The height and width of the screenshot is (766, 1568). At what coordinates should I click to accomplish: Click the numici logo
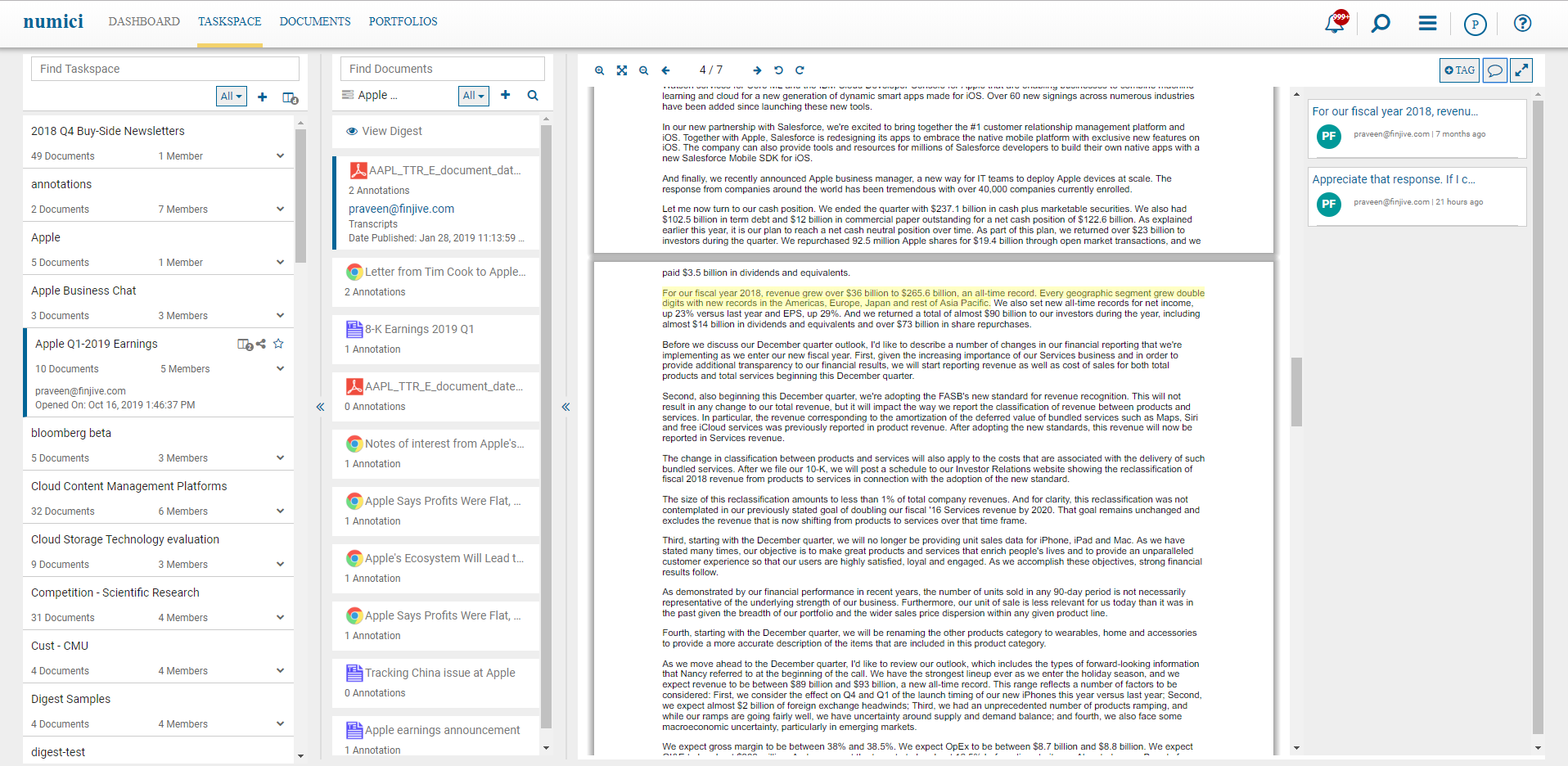point(53,21)
